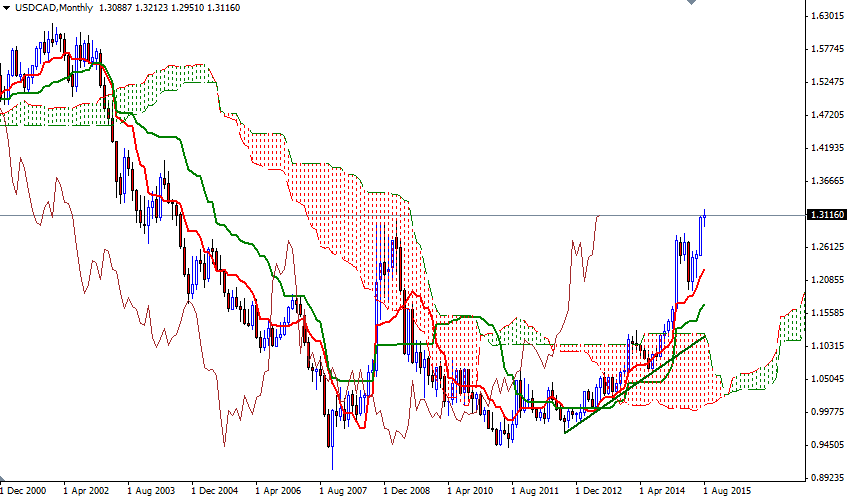Click the 1 Aug 2015 date label
The image size is (847, 498).
[x=726, y=490]
